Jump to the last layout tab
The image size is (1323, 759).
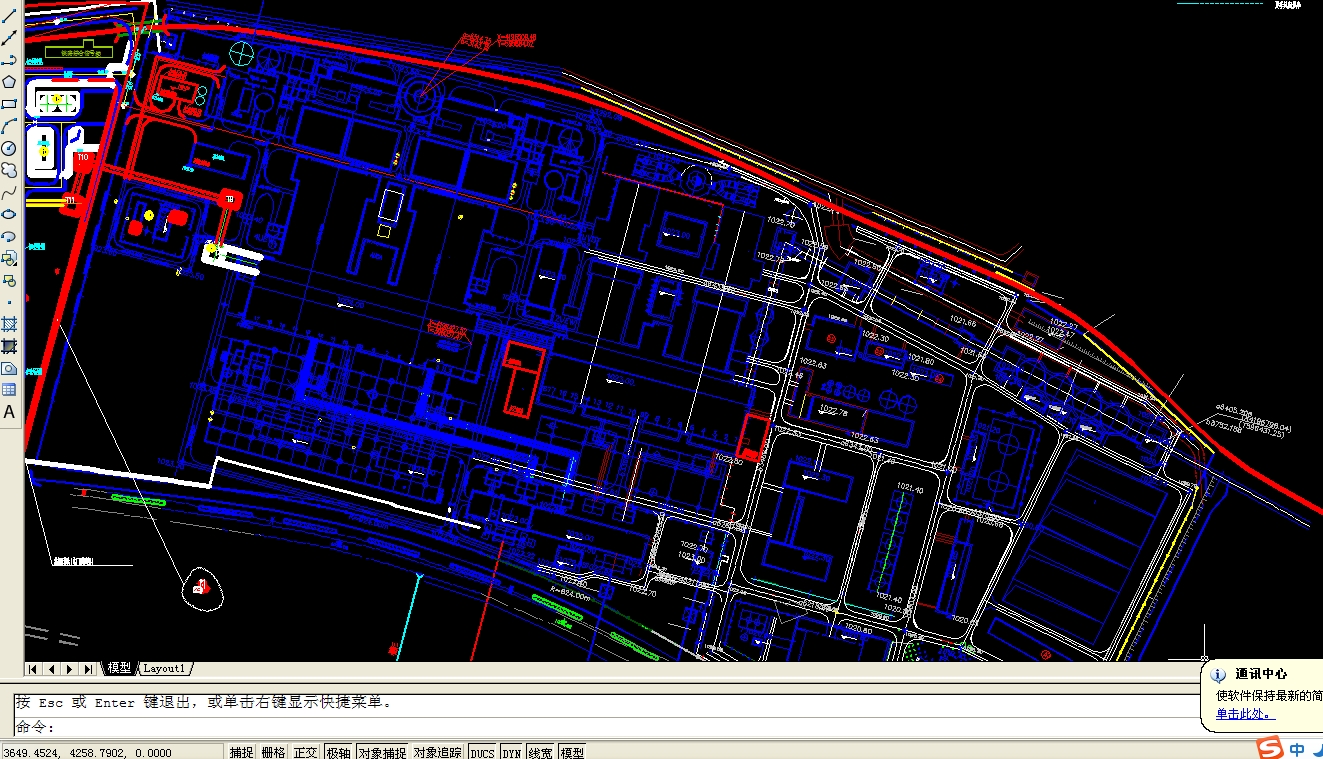[88, 669]
